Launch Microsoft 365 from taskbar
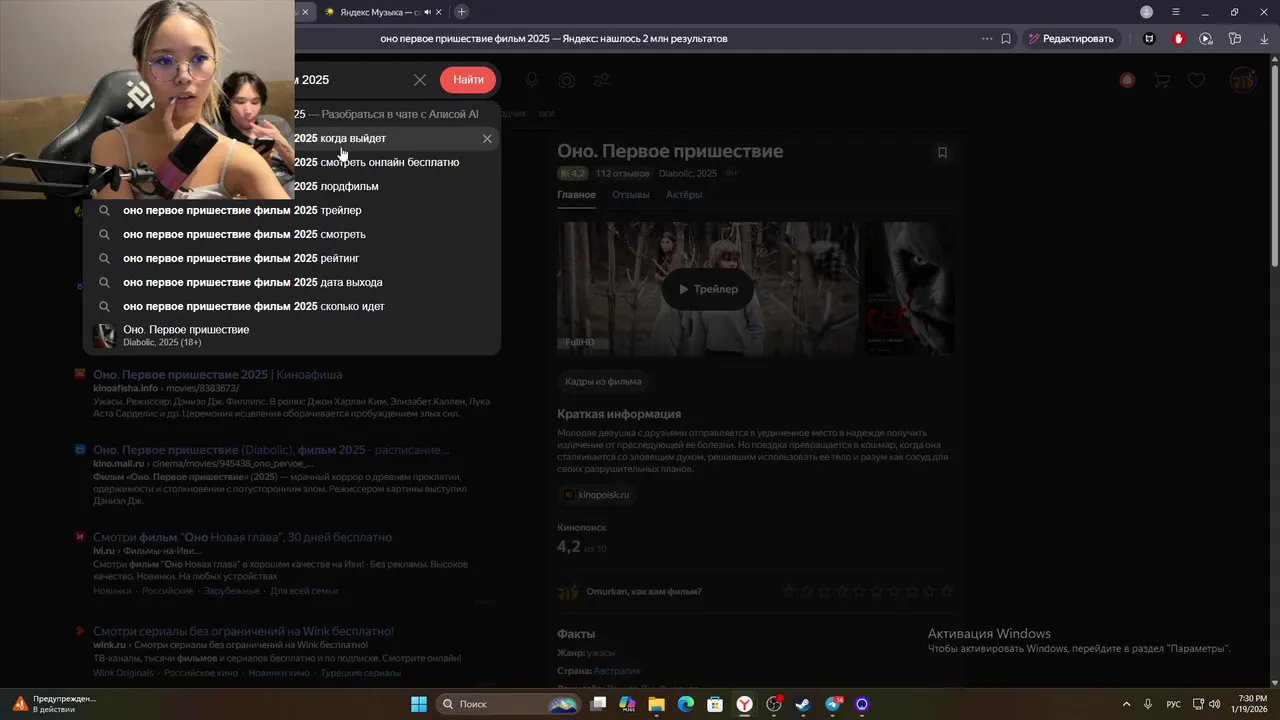Image resolution: width=1280 pixels, height=720 pixels. [627, 704]
